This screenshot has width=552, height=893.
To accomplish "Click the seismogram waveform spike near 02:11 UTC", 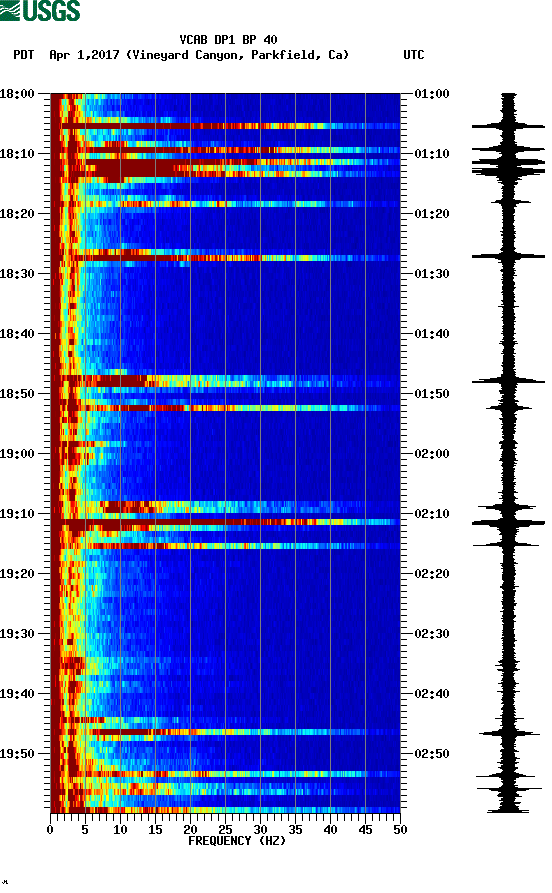I will (508, 522).
